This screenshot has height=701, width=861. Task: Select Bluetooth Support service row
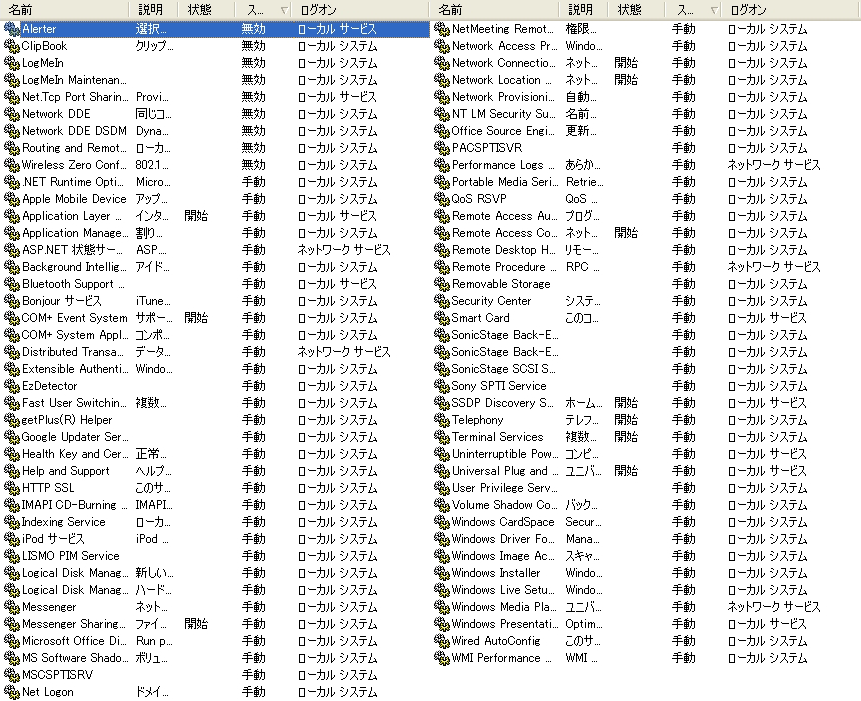point(215,284)
